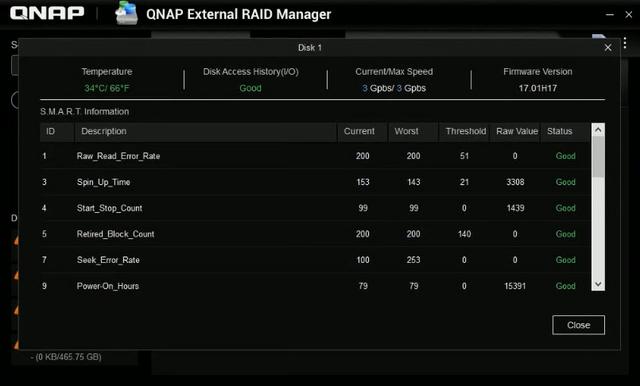This screenshot has width=640, height=386.
Task: Click the S.M.A.R.T. Information heading
Action: coord(84,111)
